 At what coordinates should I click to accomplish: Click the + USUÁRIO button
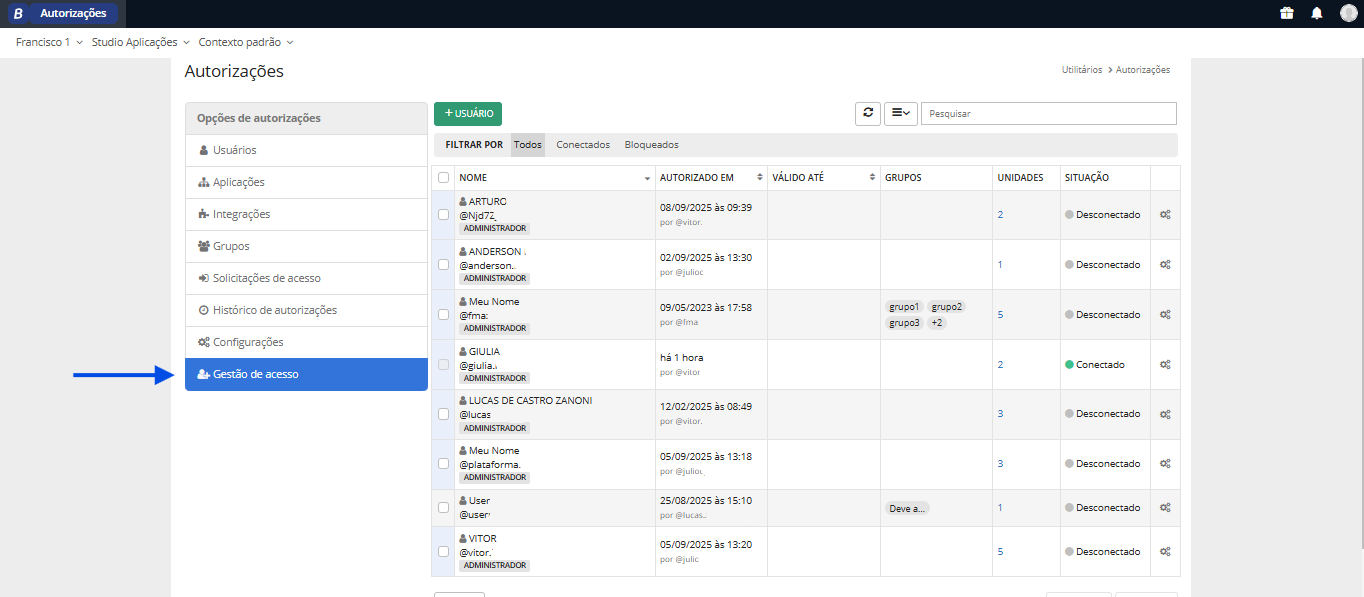point(468,114)
